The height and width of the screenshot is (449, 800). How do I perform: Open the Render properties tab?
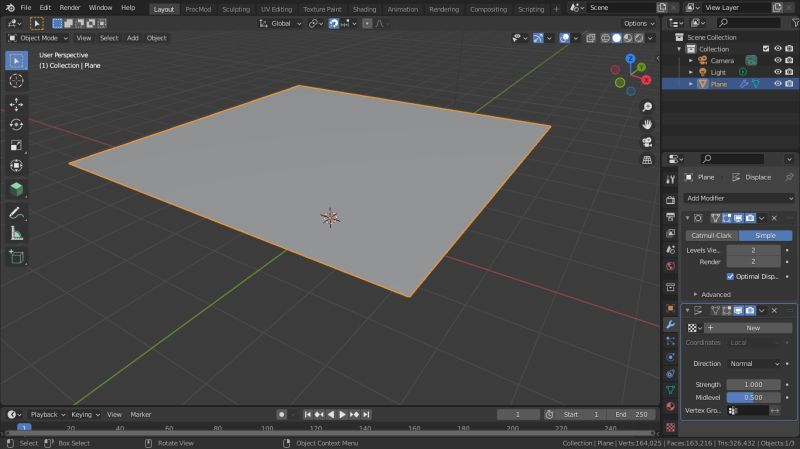[x=670, y=201]
